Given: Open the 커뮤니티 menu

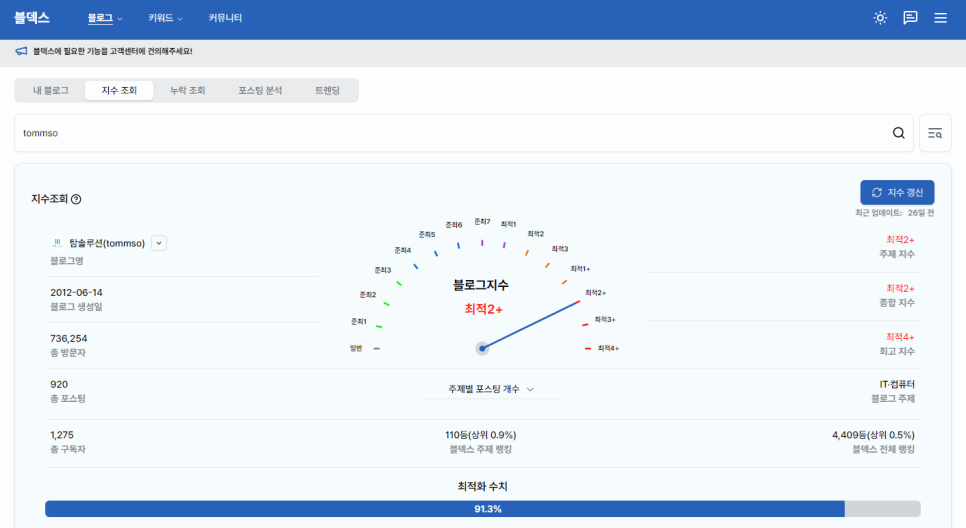Looking at the screenshot, I should 225,18.
